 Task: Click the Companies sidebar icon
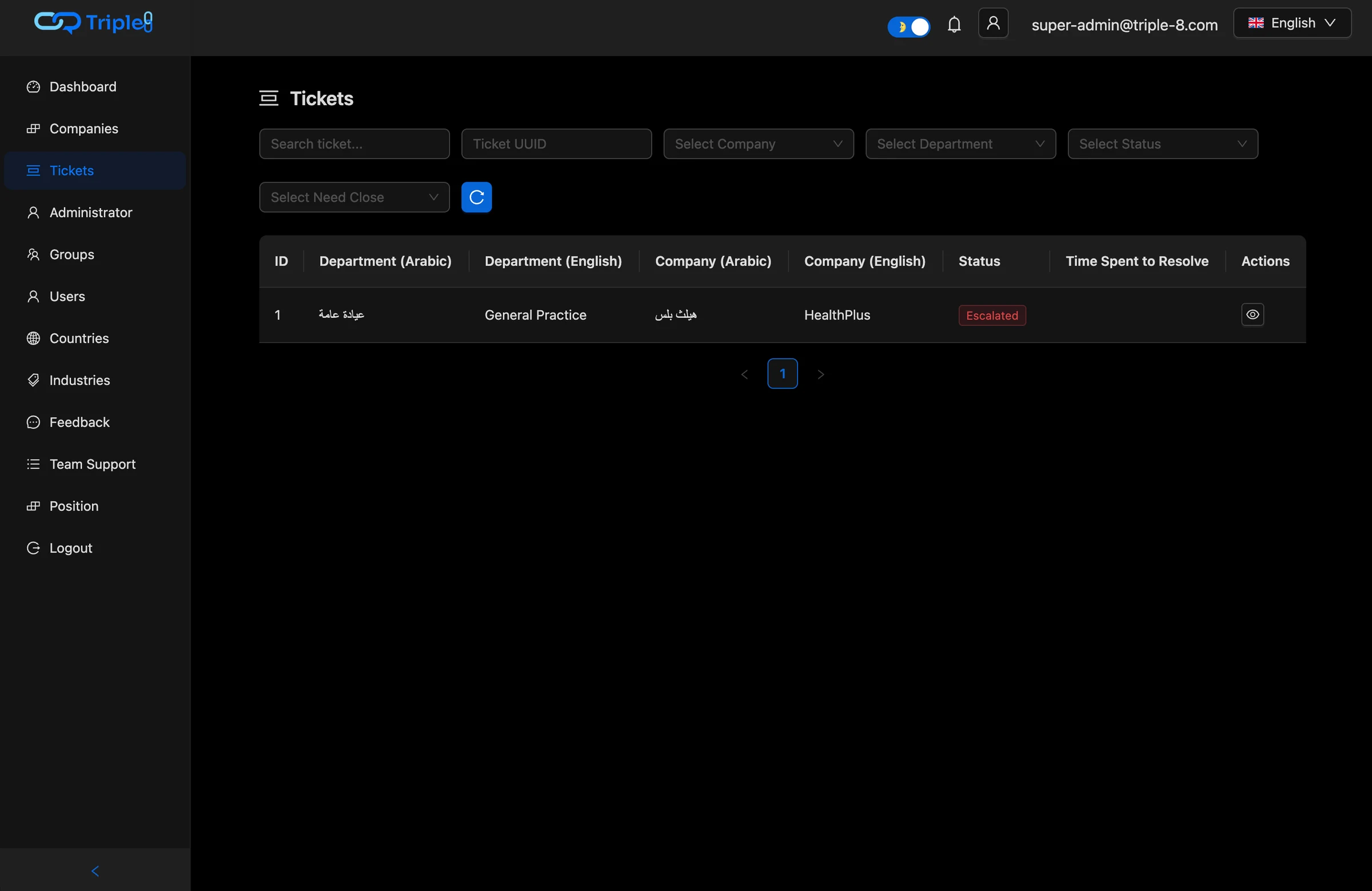tap(33, 129)
